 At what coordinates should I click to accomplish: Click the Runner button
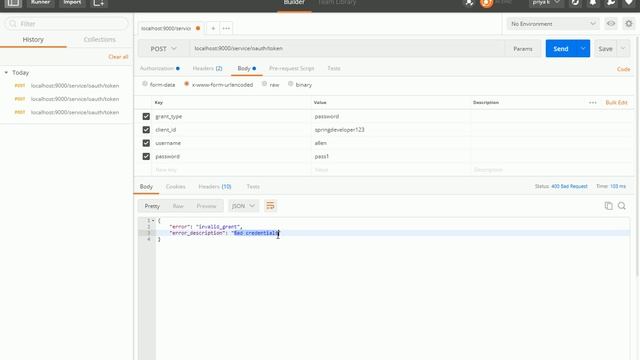pyautogui.click(x=40, y=2)
